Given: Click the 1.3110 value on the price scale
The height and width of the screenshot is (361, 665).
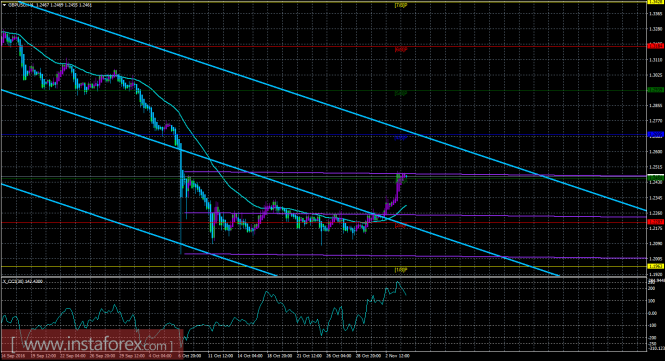Looking at the screenshot, I should [655, 60].
